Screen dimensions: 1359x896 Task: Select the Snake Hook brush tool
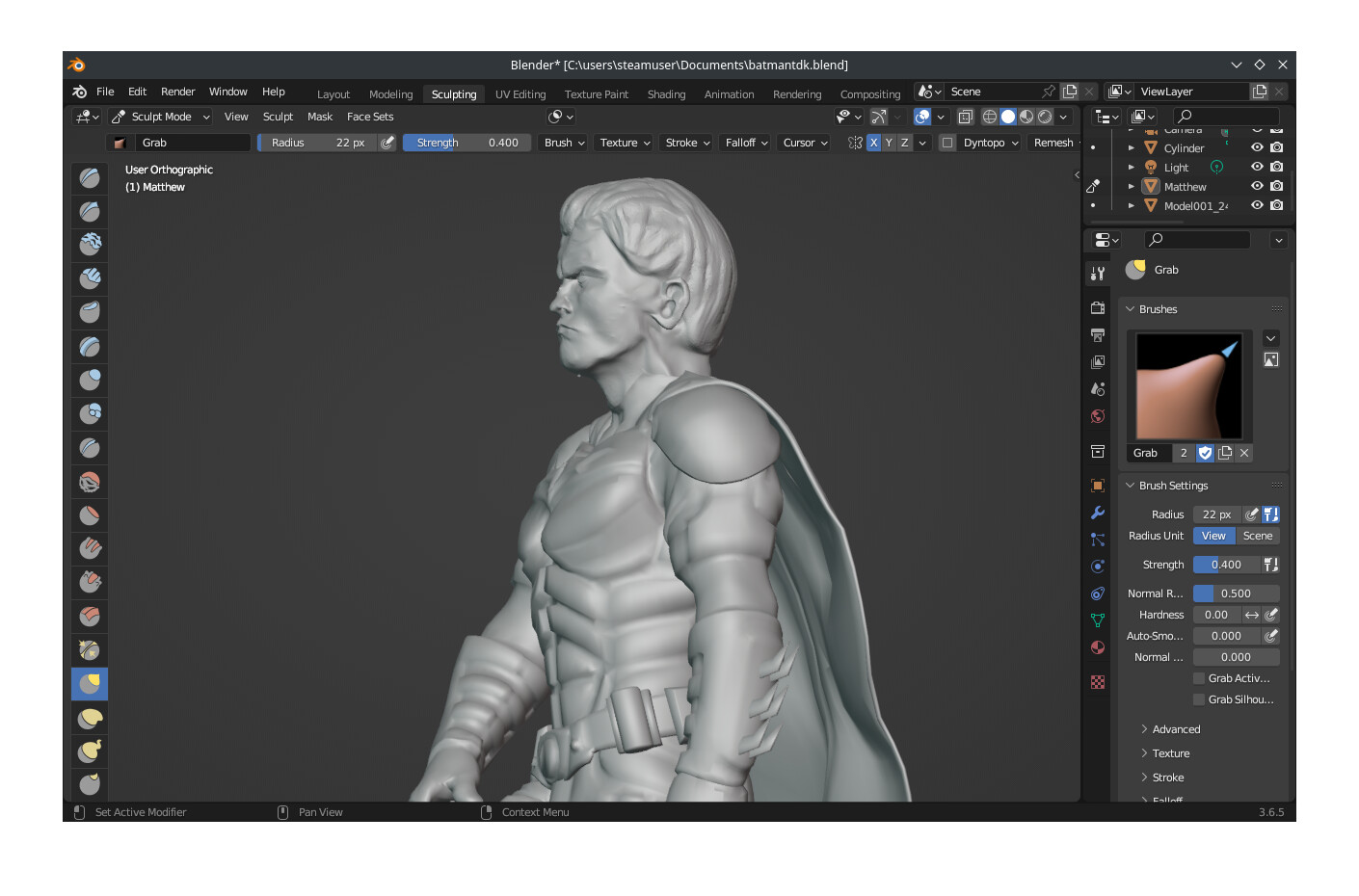coord(90,751)
